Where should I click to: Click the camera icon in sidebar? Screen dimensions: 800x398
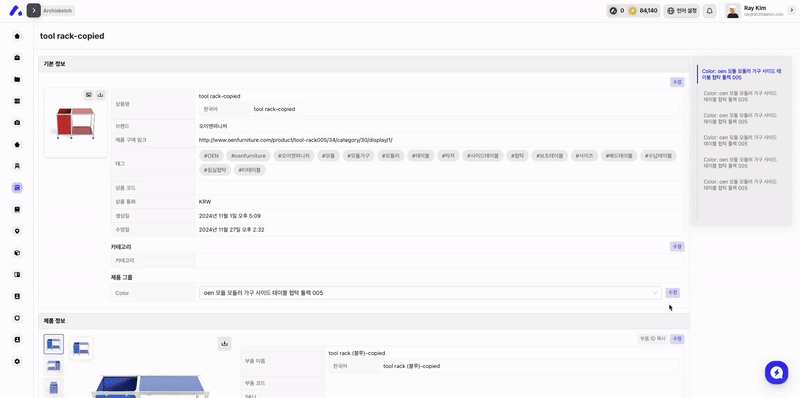coord(17,122)
